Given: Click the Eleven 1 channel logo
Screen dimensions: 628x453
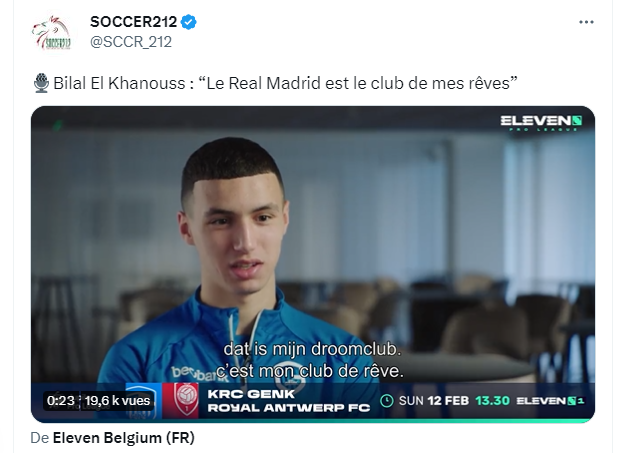Looking at the screenshot, I should click(x=551, y=401).
